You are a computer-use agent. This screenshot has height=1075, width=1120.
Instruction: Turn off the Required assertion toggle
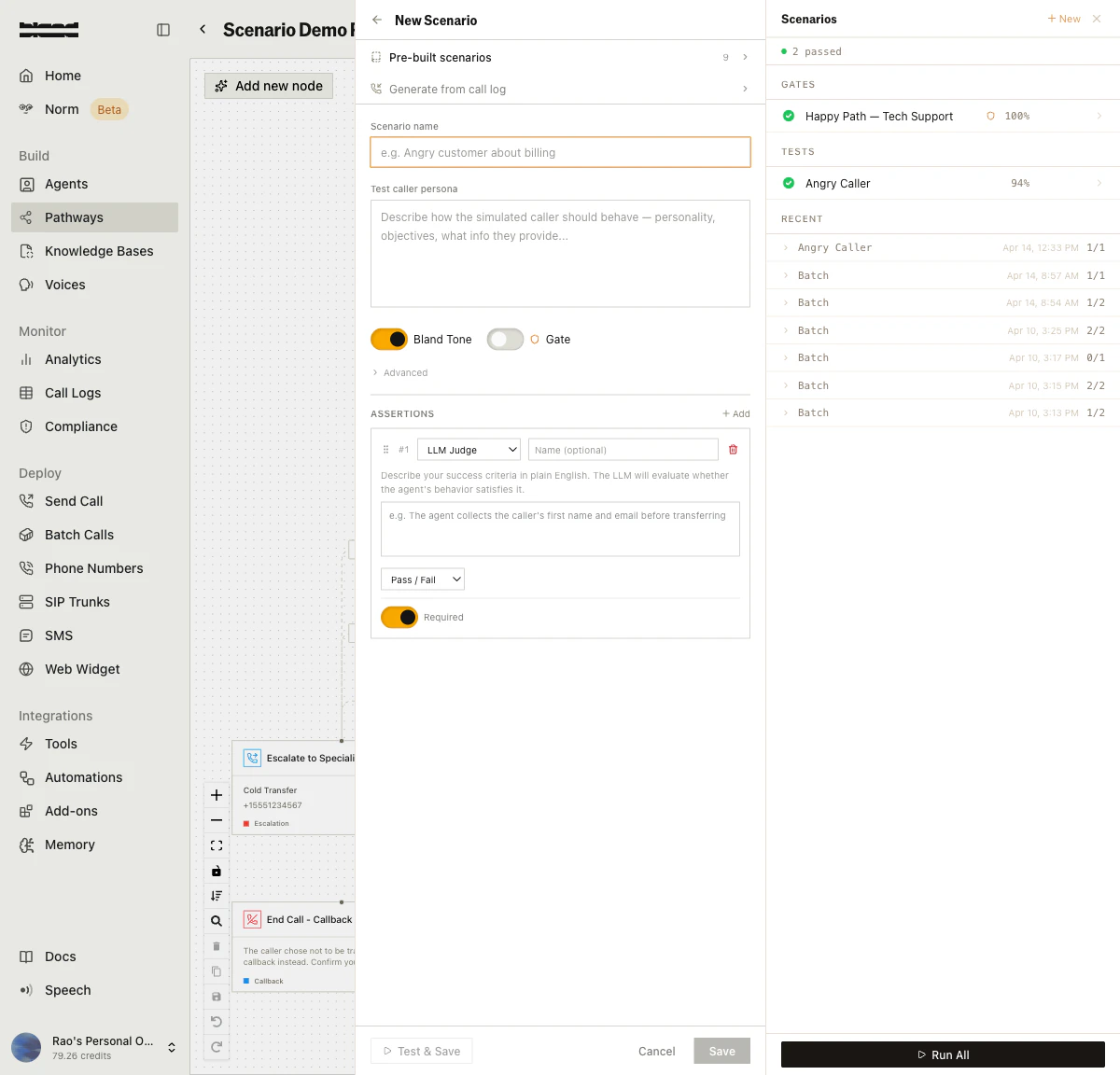399,617
